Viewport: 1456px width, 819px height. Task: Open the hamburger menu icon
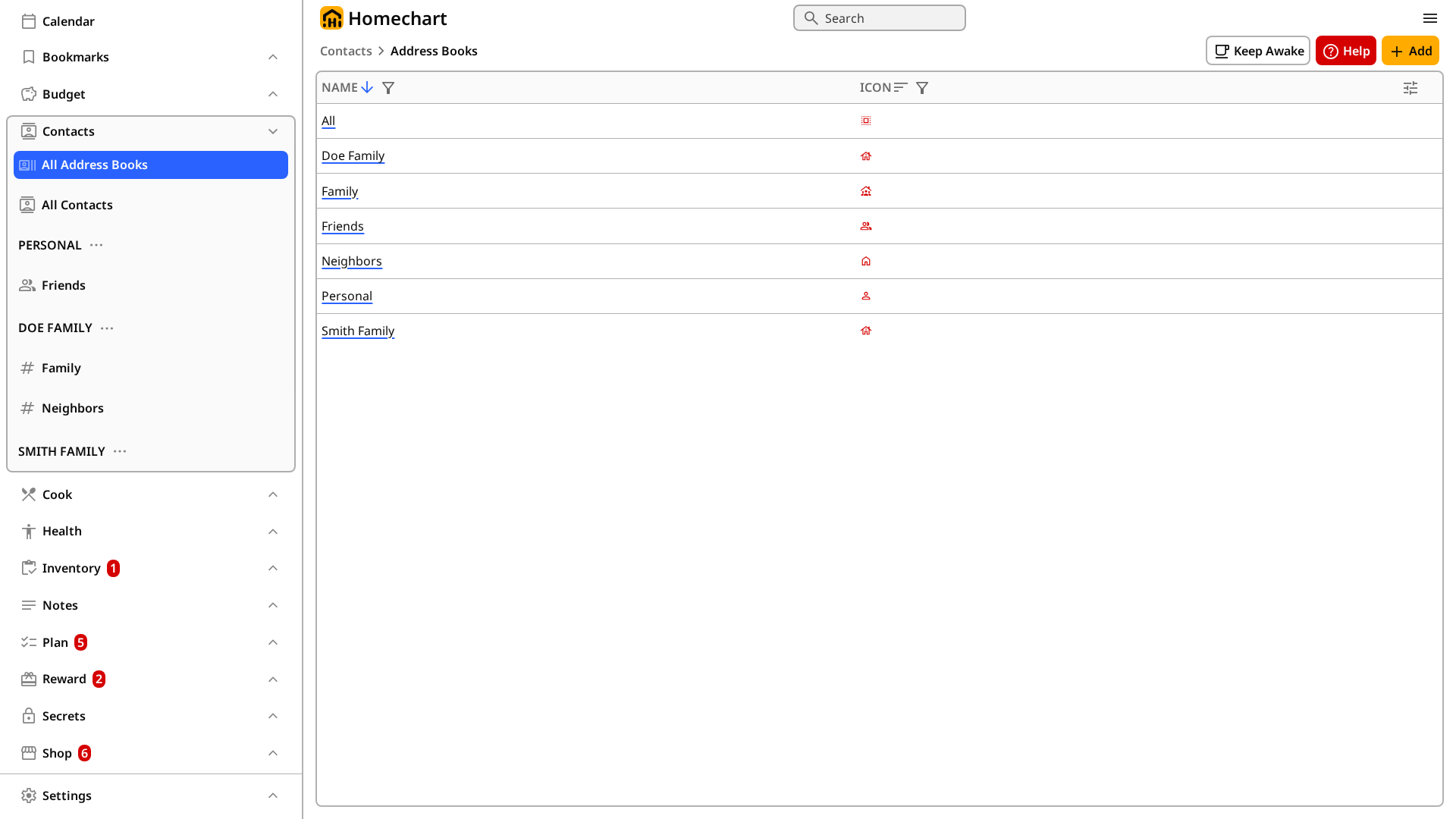pos(1430,18)
